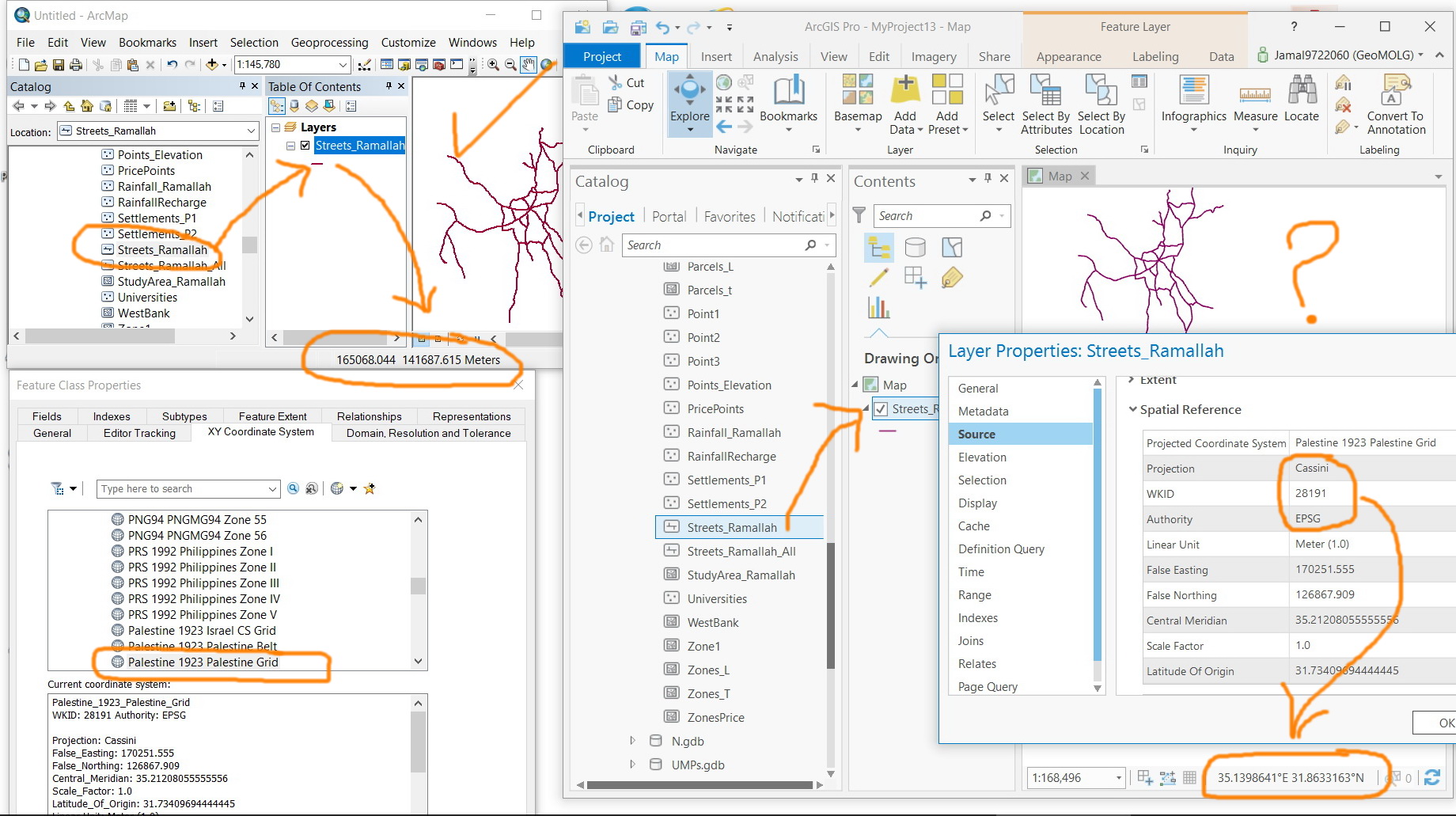Click the ArcMap New document icon

(x=24, y=65)
